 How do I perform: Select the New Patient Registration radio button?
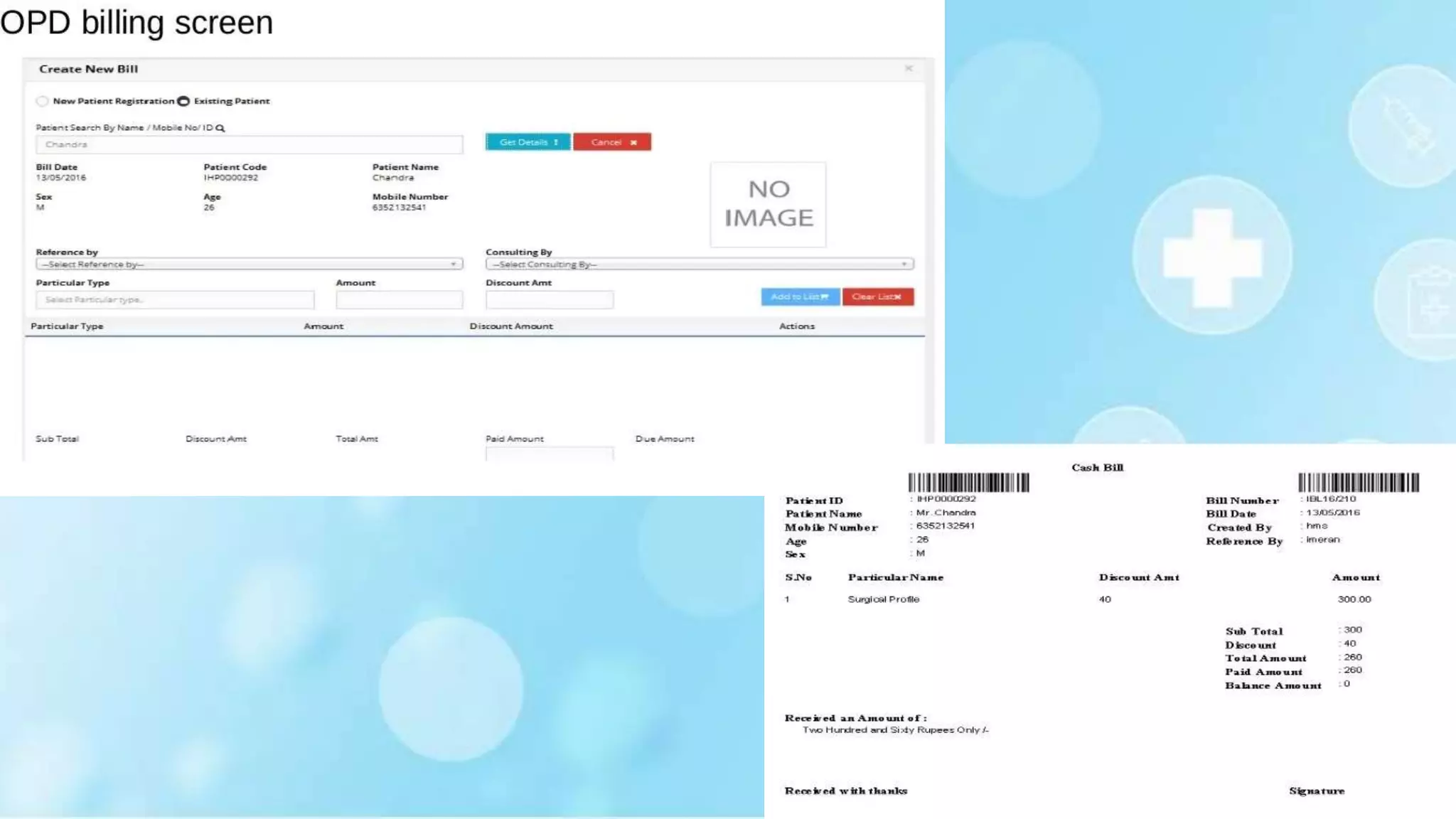tap(43, 101)
